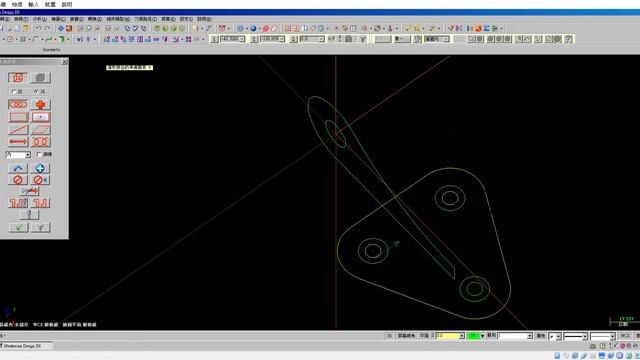Close the chaining dialog with the X

pyautogui.click(x=64, y=62)
